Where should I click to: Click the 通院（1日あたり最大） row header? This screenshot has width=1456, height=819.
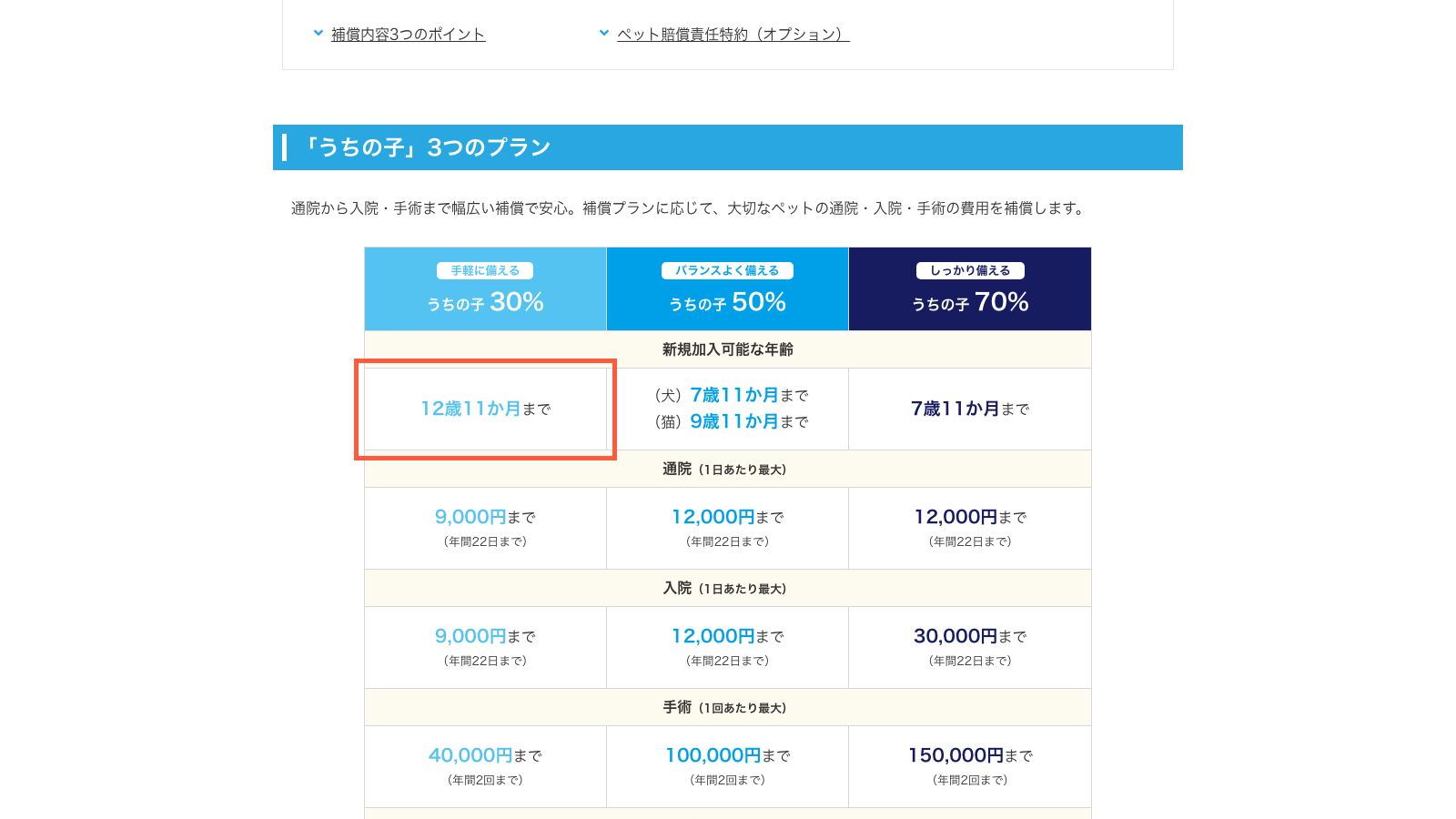click(728, 469)
